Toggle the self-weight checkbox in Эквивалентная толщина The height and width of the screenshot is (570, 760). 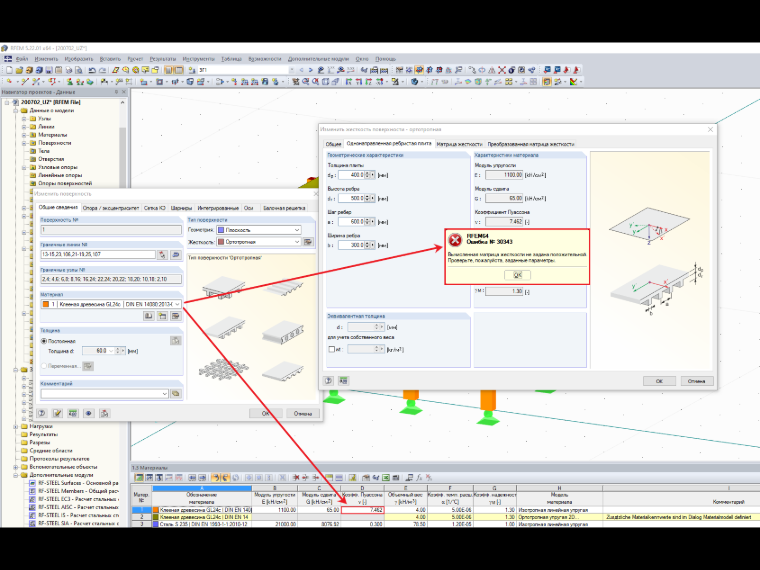point(332,349)
